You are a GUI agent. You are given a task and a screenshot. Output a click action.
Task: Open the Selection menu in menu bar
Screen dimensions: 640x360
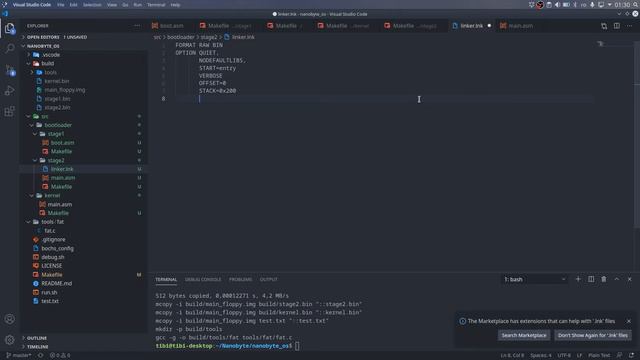92,5
